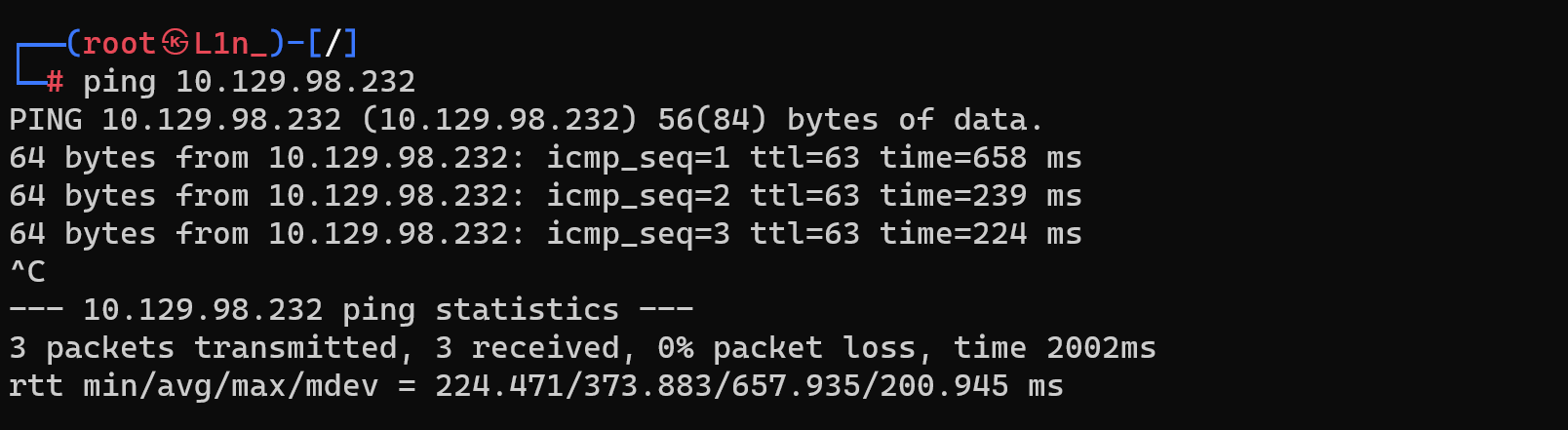
Task: Click the current directory slash in brackets
Action: 333,43
